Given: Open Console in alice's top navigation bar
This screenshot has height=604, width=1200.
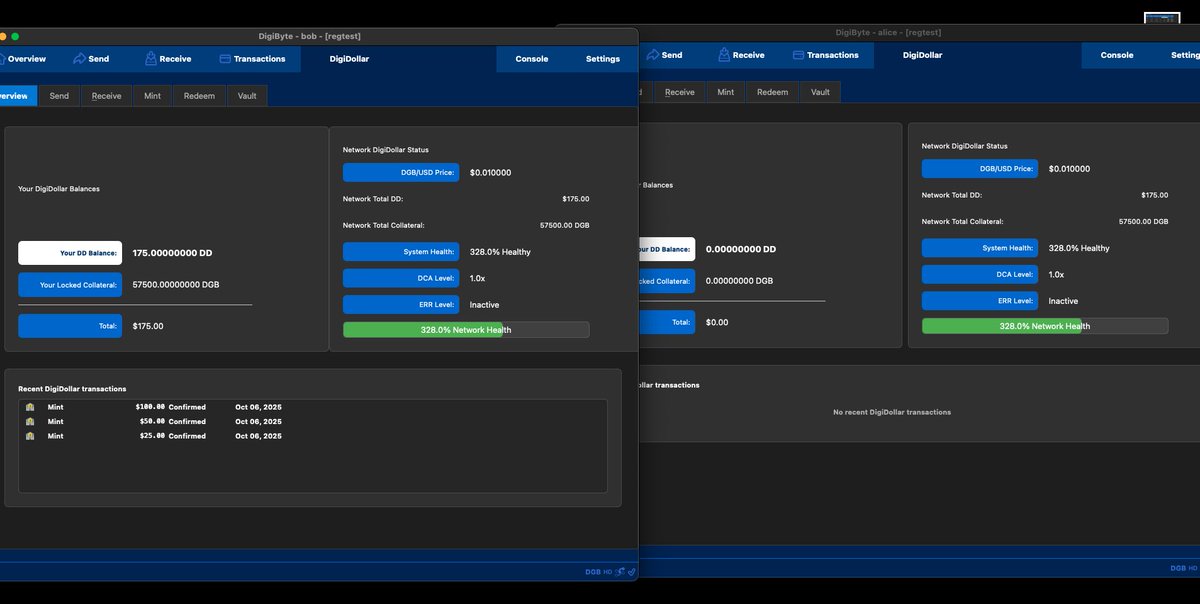Looking at the screenshot, I should pyautogui.click(x=1116, y=55).
